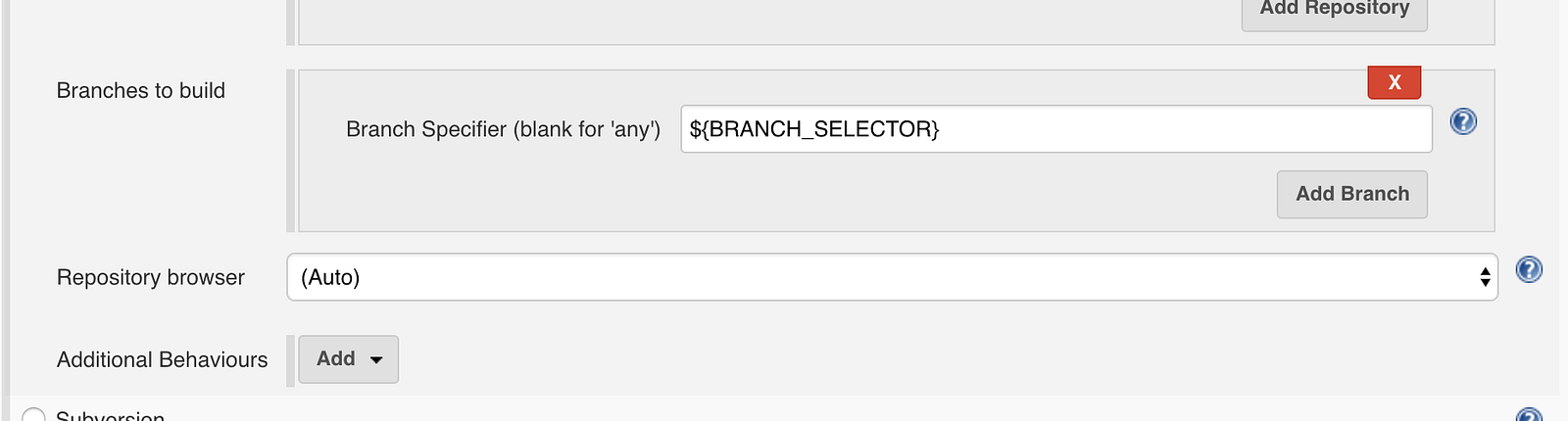Select the Subversion radio button
The width and height of the screenshot is (1568, 421).
34,415
